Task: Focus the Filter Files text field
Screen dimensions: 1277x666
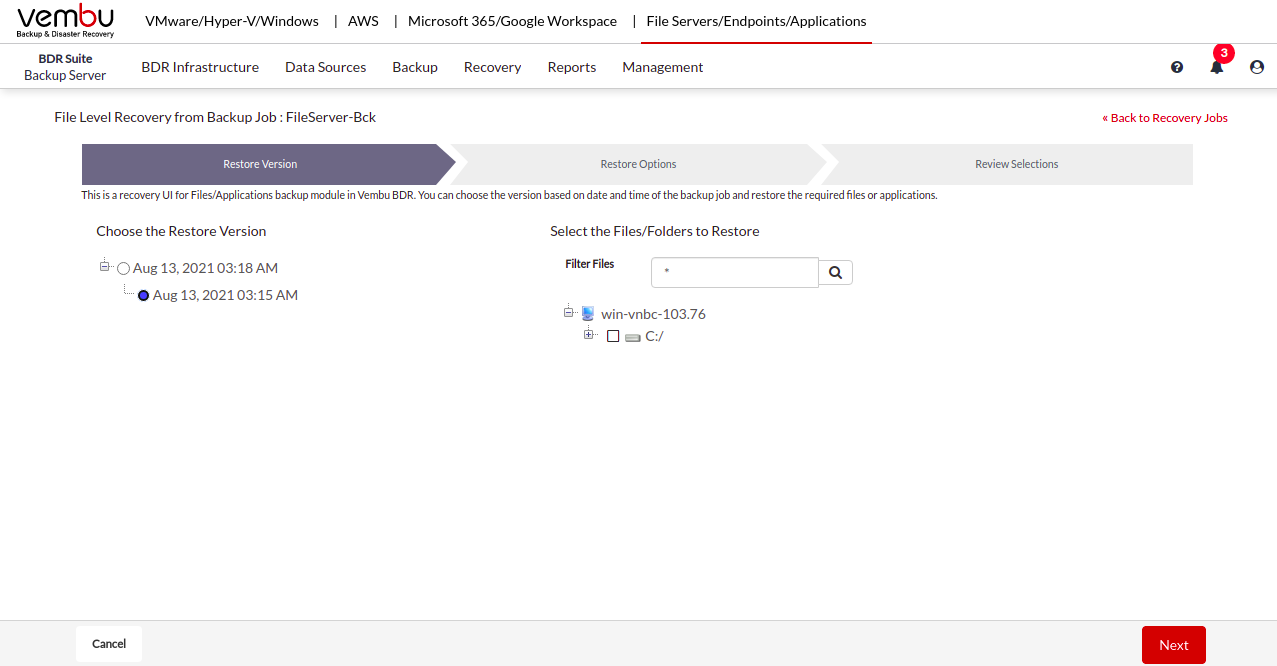Action: coord(735,272)
